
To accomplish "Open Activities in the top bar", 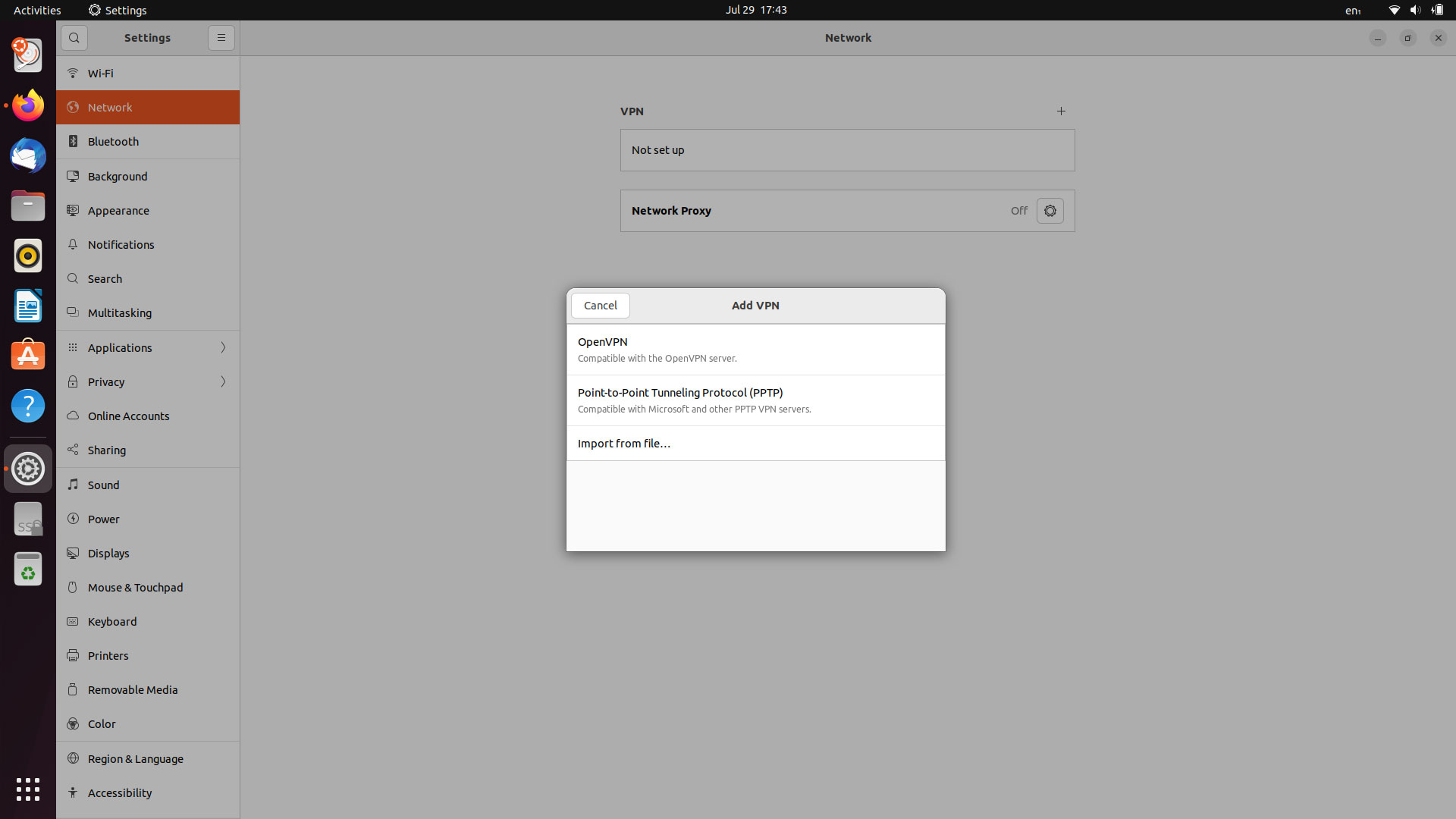I will pyautogui.click(x=36, y=10).
